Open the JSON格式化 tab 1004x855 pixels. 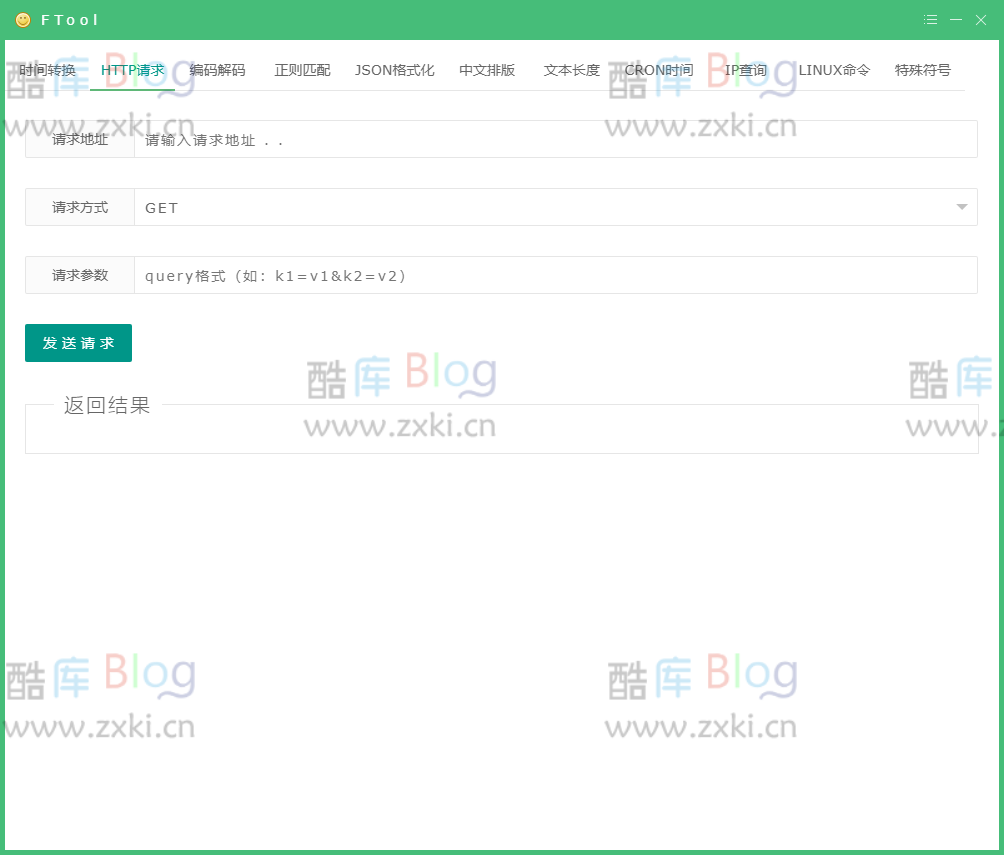pos(394,70)
